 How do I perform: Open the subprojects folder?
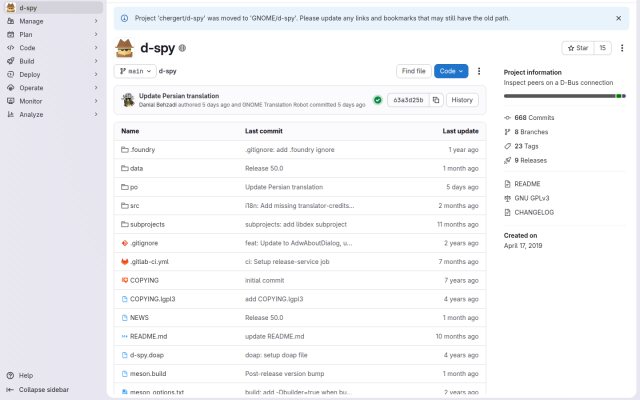pos(147,224)
